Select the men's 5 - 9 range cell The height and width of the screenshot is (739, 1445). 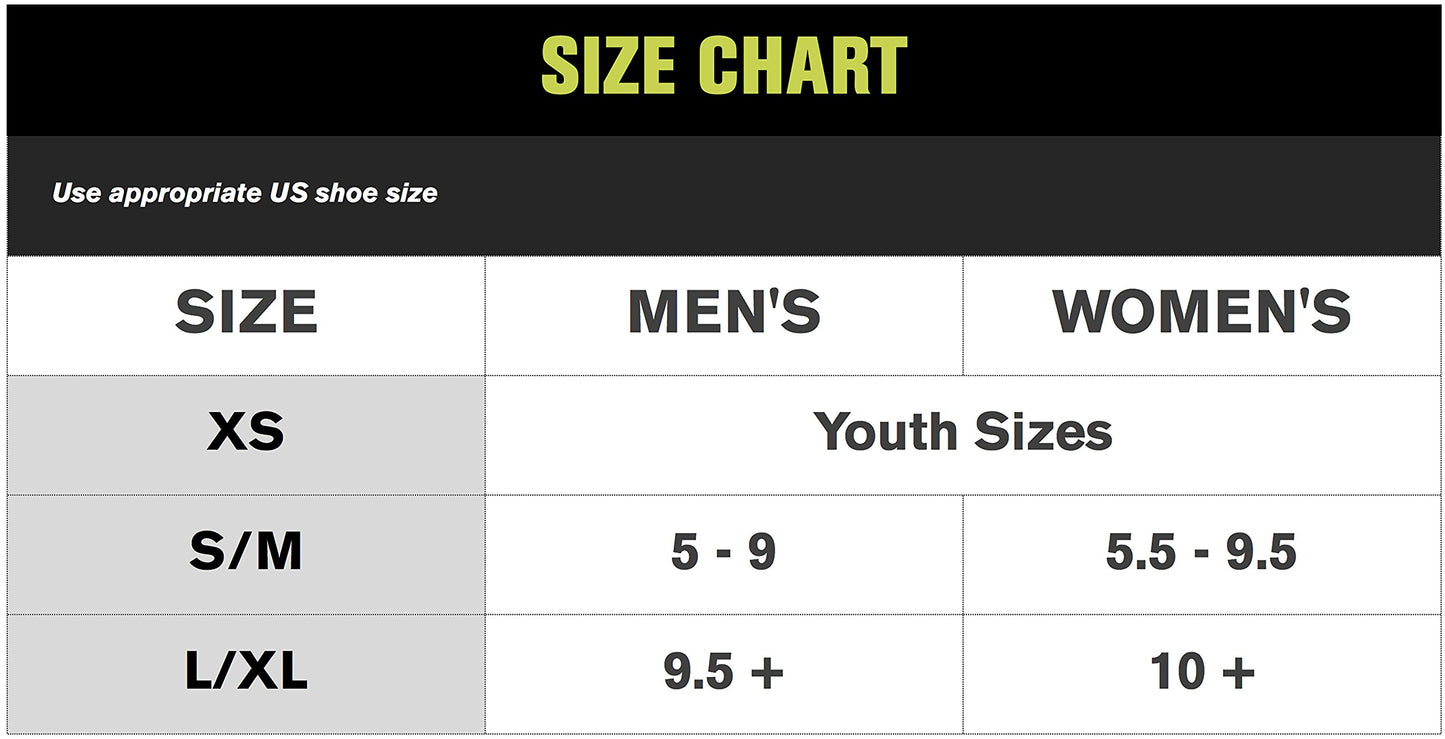(x=724, y=553)
